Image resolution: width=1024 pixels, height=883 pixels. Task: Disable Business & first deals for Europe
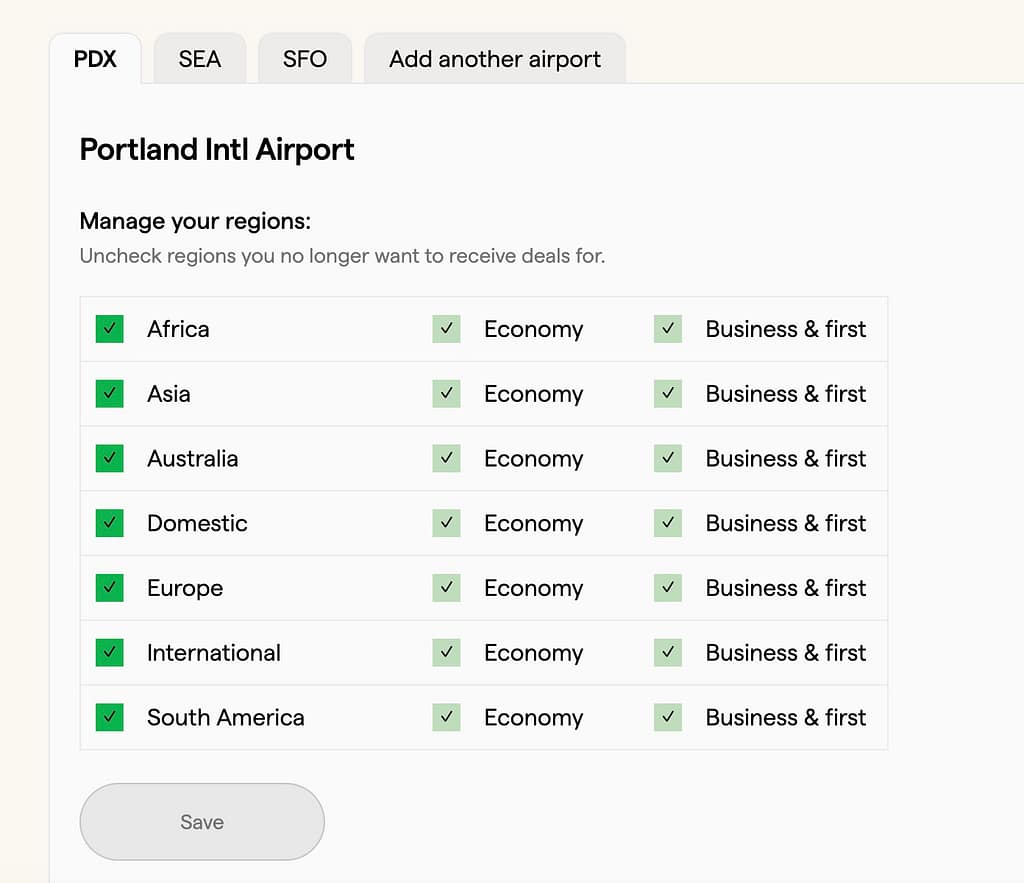[x=667, y=588]
